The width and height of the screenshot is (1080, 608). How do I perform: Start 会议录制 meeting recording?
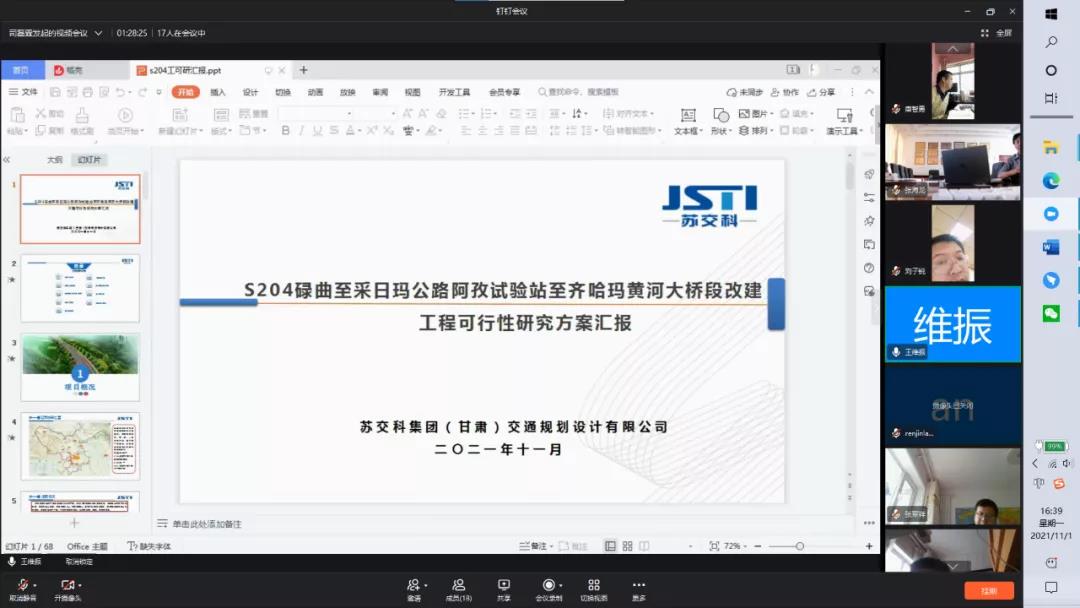click(548, 585)
